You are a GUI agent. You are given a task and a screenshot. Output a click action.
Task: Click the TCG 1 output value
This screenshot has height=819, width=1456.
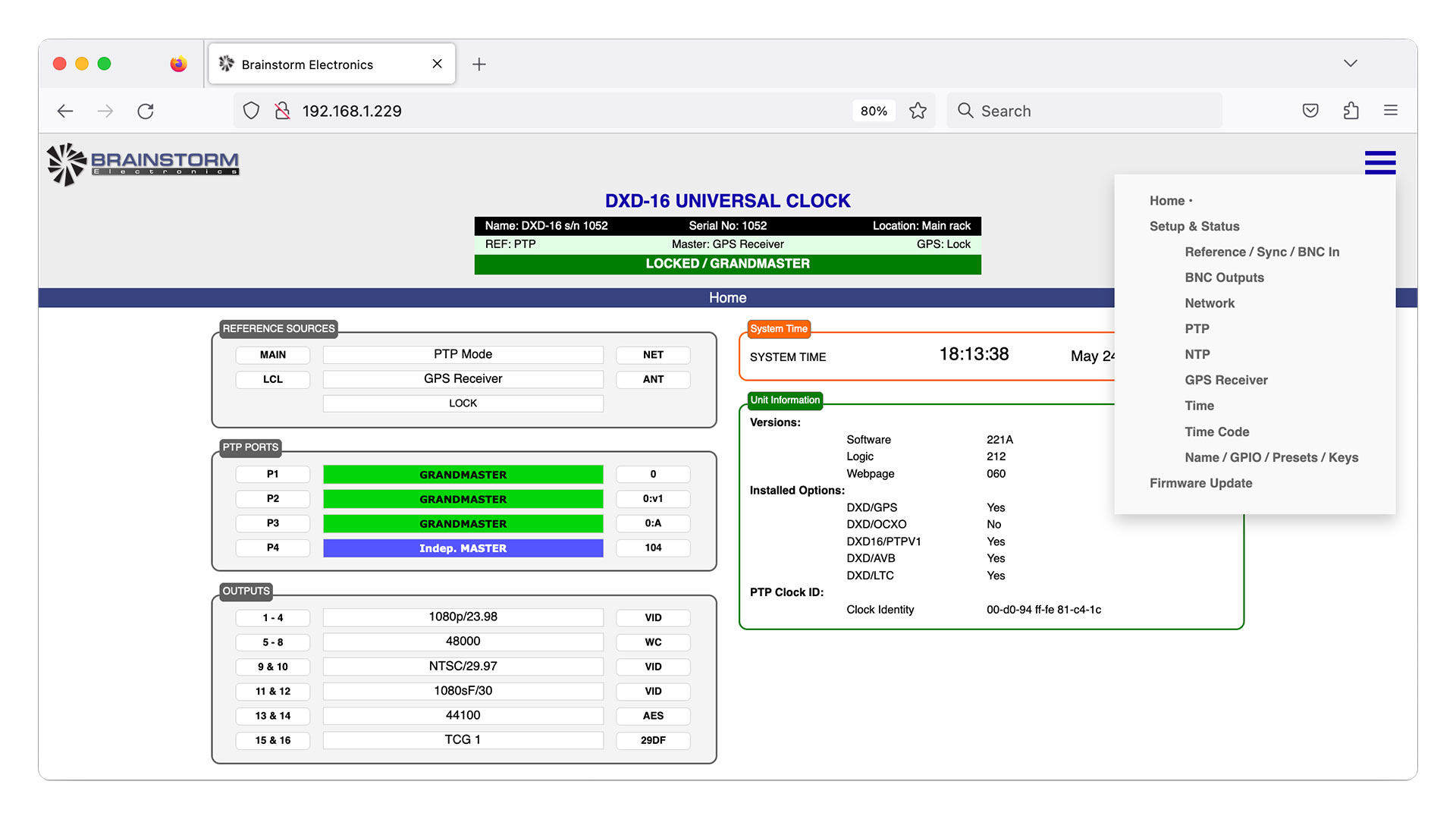(463, 739)
